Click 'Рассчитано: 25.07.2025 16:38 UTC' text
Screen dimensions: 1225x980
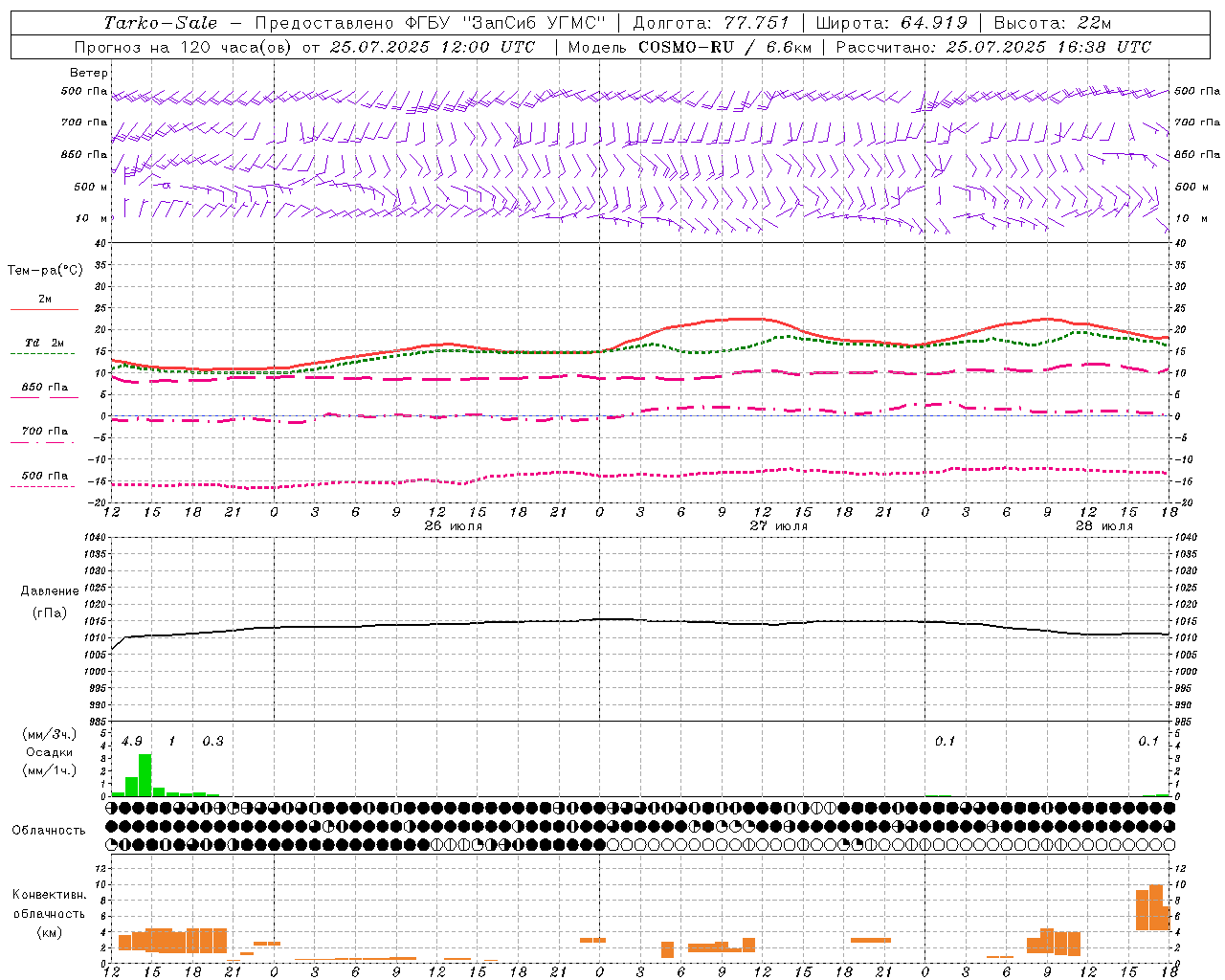pos(993,47)
